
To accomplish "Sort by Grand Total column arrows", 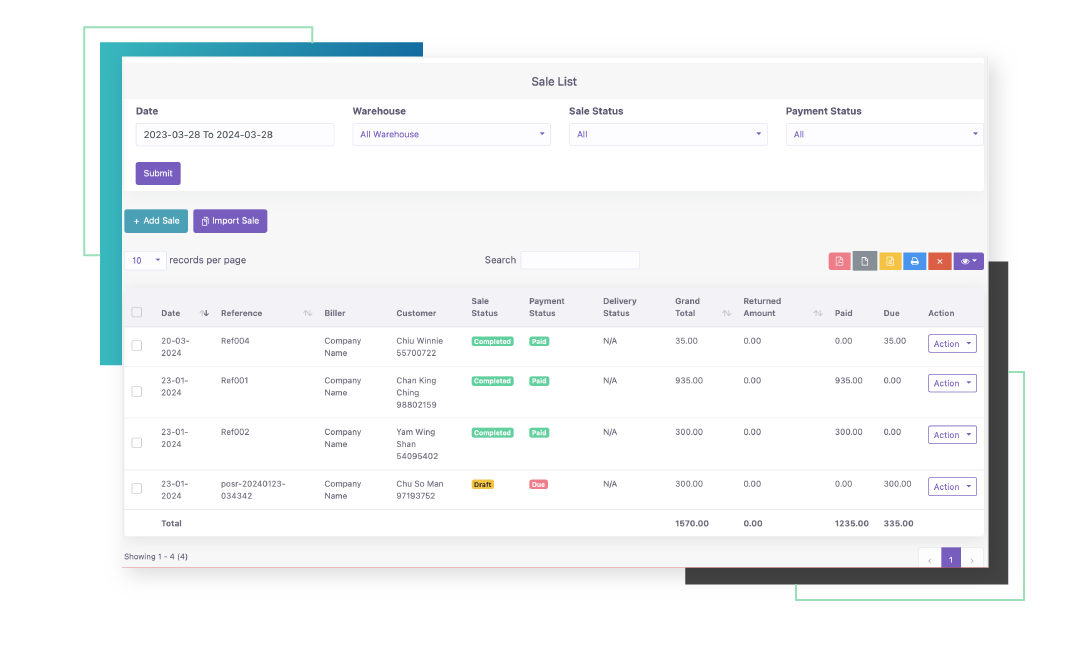I will [x=726, y=313].
